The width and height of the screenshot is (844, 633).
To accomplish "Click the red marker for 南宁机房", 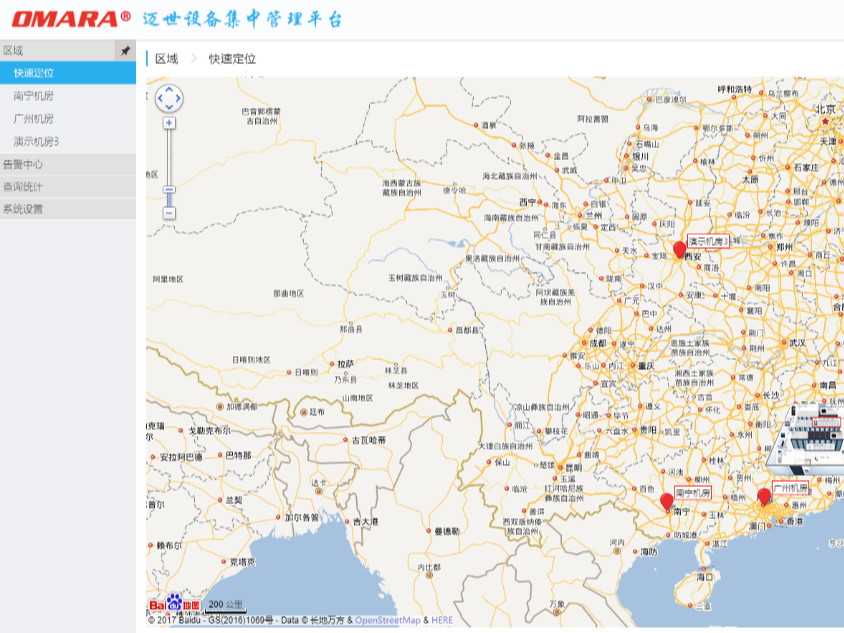I will pyautogui.click(x=667, y=501).
